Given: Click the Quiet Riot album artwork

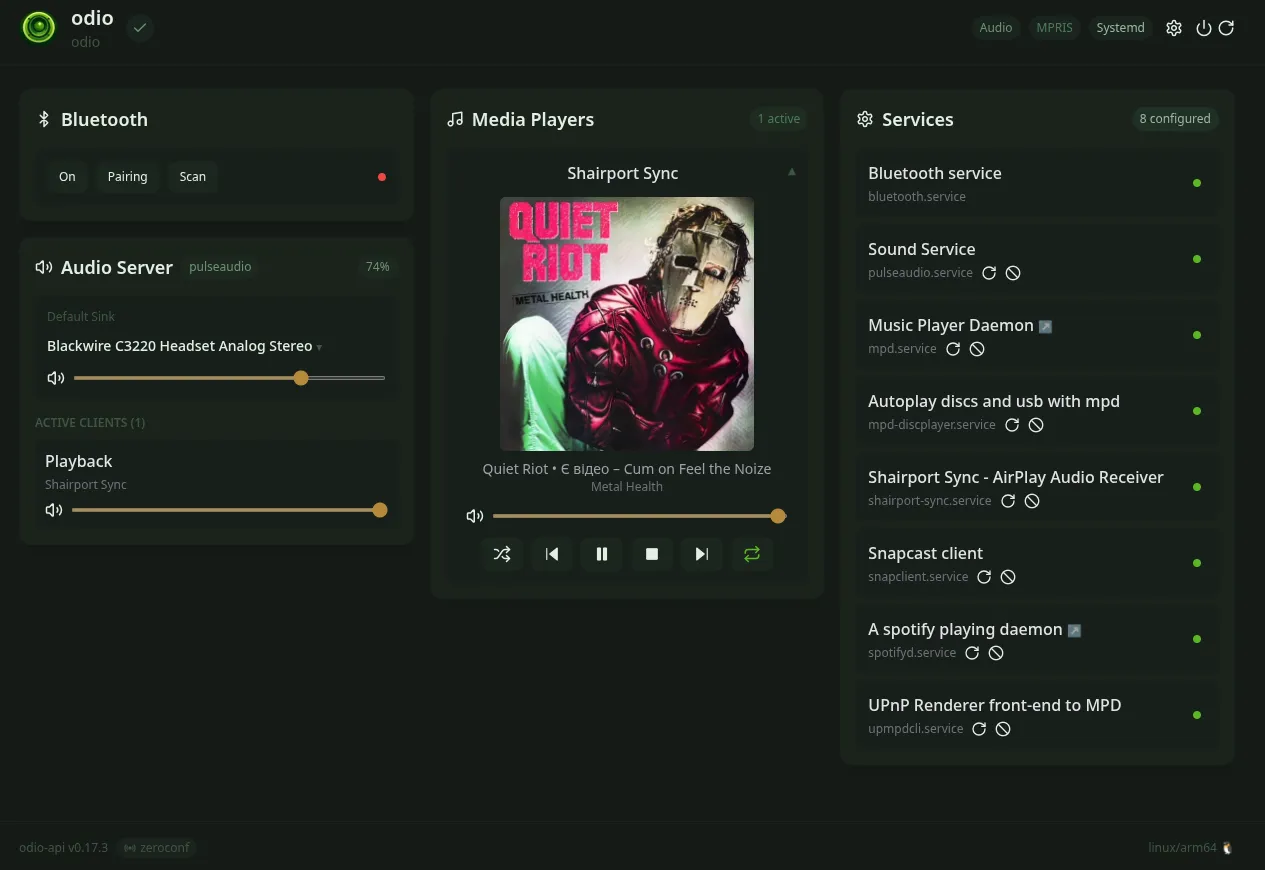Looking at the screenshot, I should [x=627, y=324].
